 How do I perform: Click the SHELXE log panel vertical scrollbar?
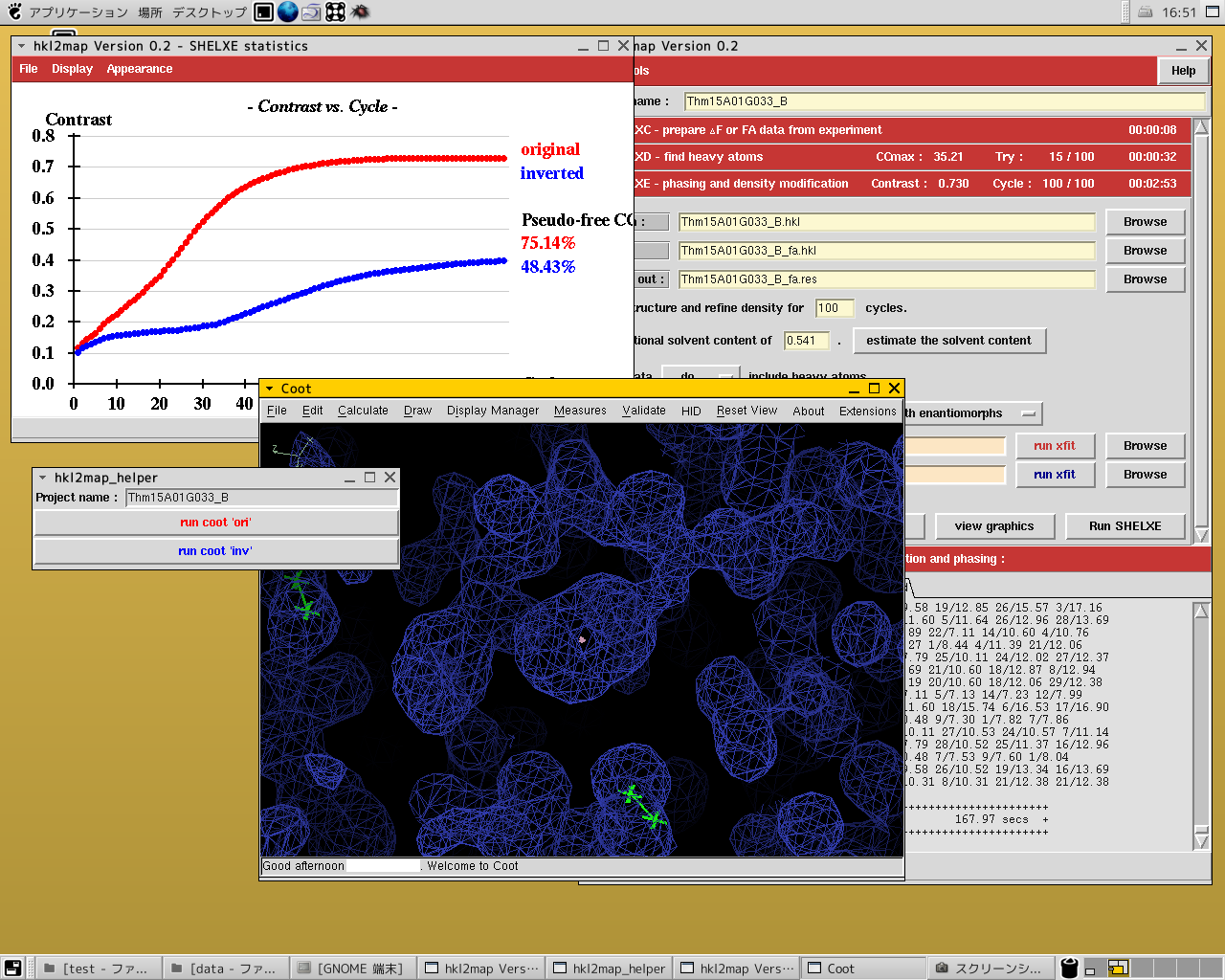(1199, 718)
